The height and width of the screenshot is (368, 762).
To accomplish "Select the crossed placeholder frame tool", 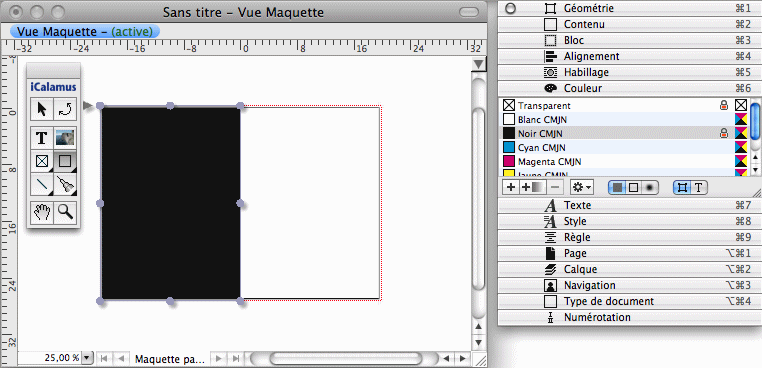I will 42,161.
